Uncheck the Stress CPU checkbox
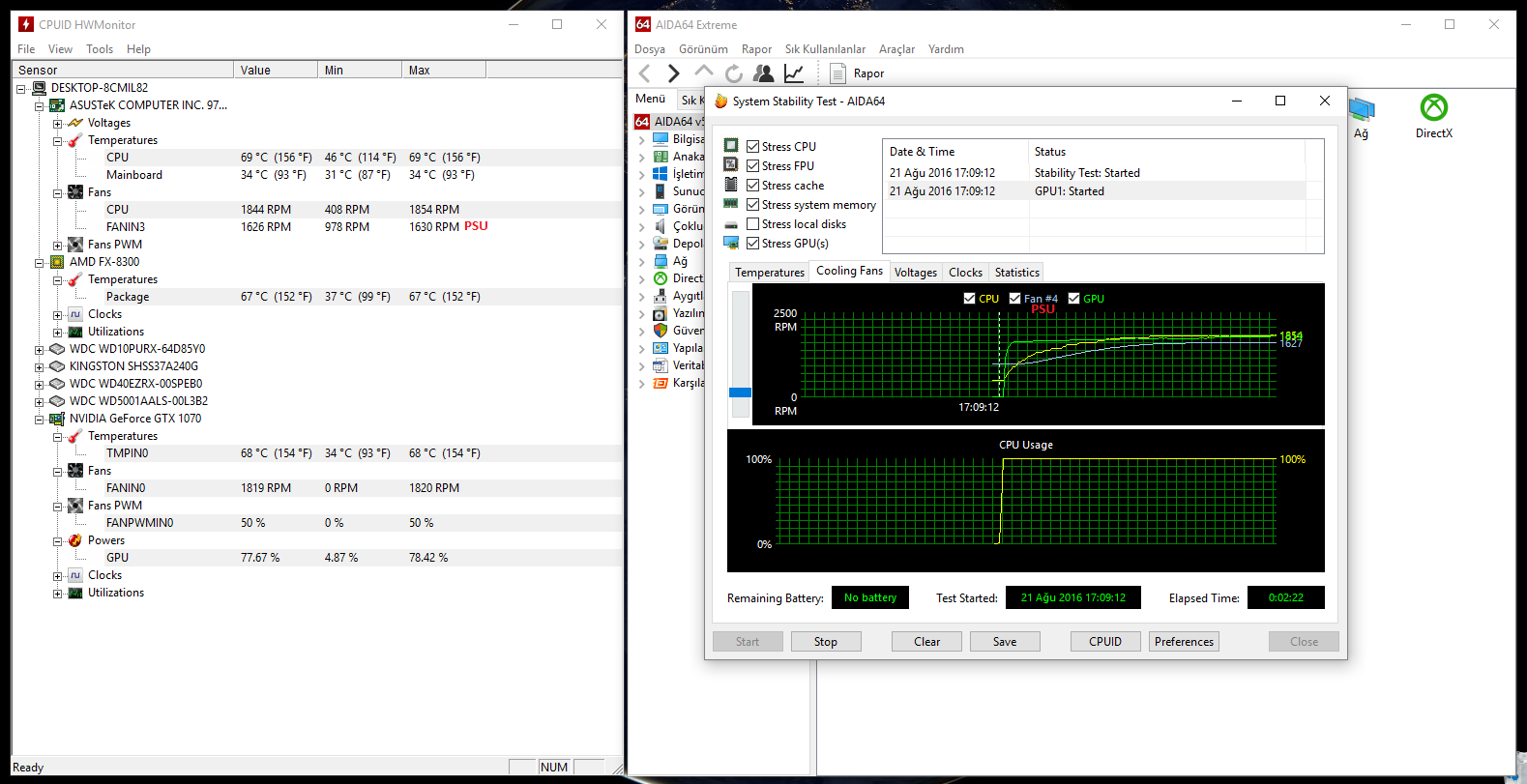This screenshot has width=1527, height=784. pos(752,146)
